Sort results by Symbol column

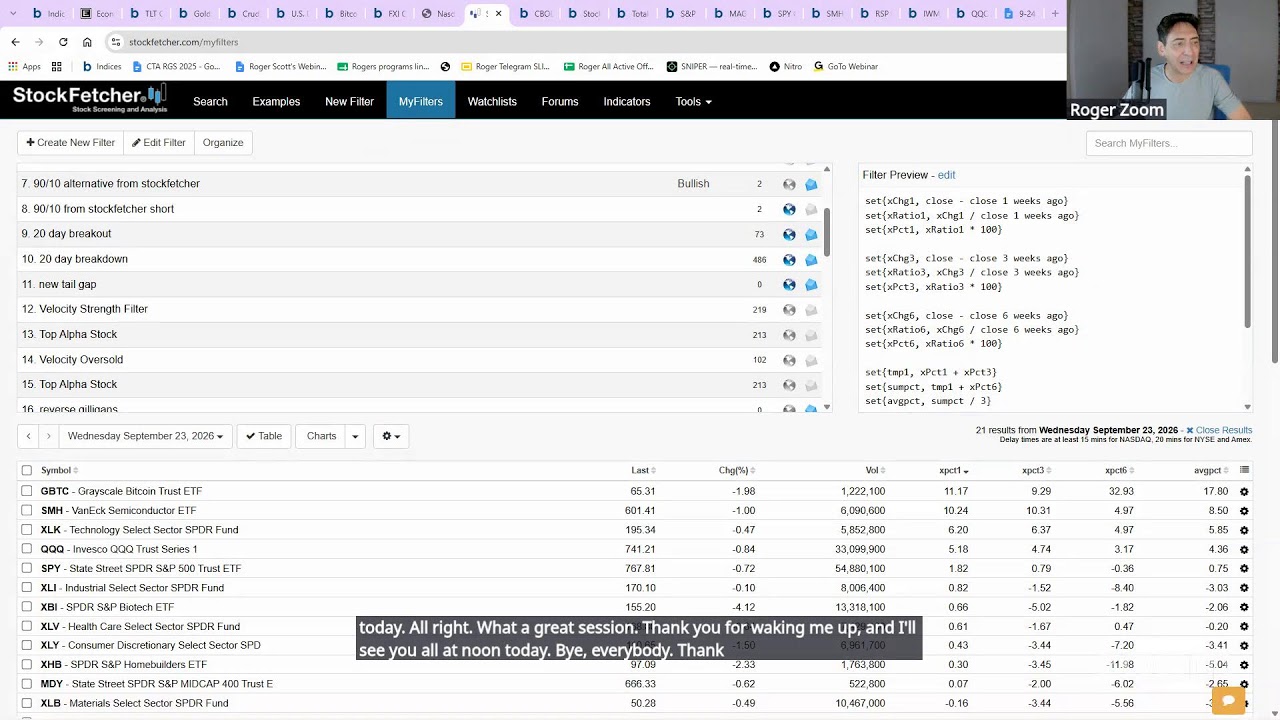pyautogui.click(x=59, y=470)
